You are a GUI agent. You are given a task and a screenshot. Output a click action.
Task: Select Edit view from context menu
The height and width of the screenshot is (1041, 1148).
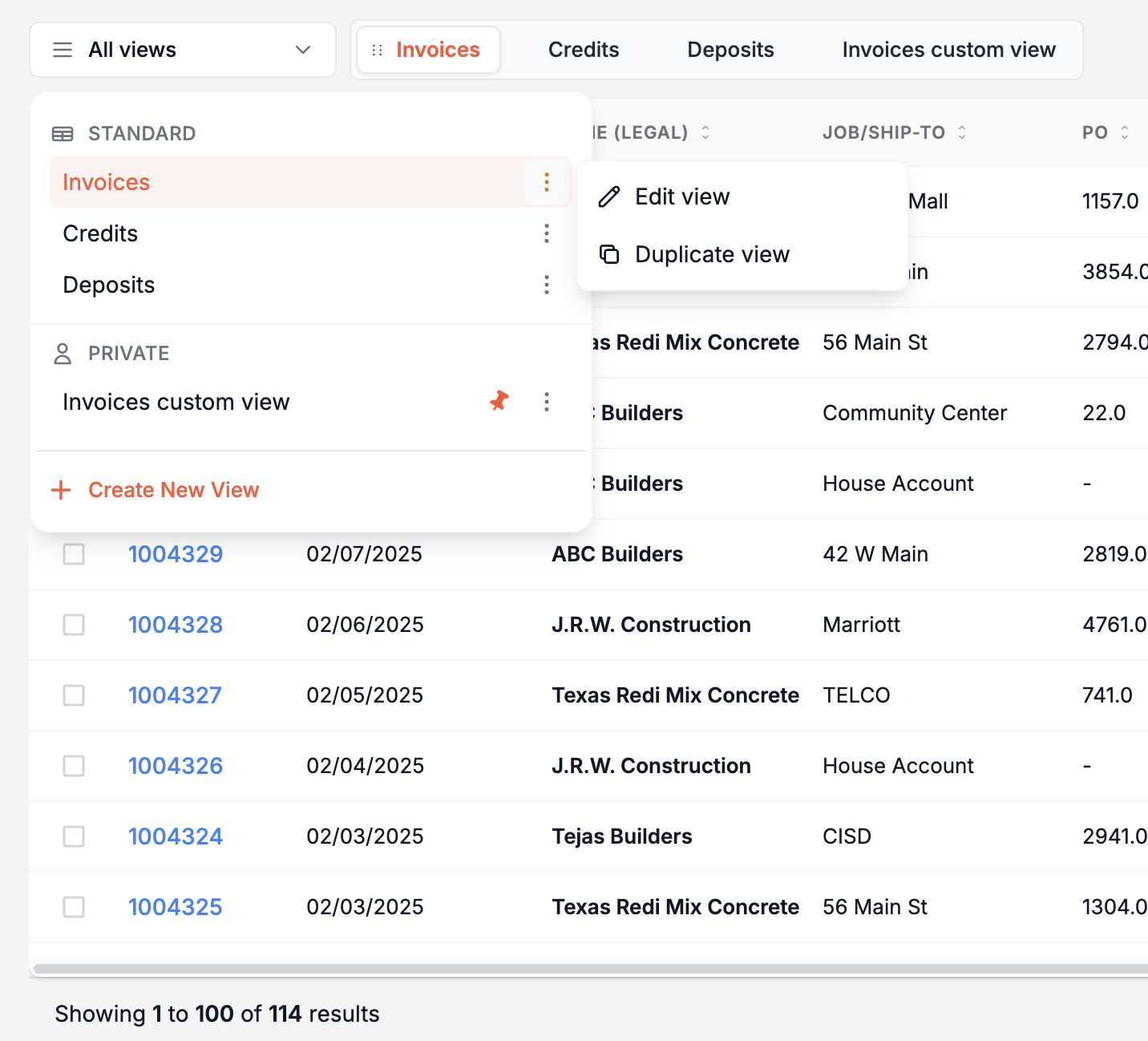[742, 196]
